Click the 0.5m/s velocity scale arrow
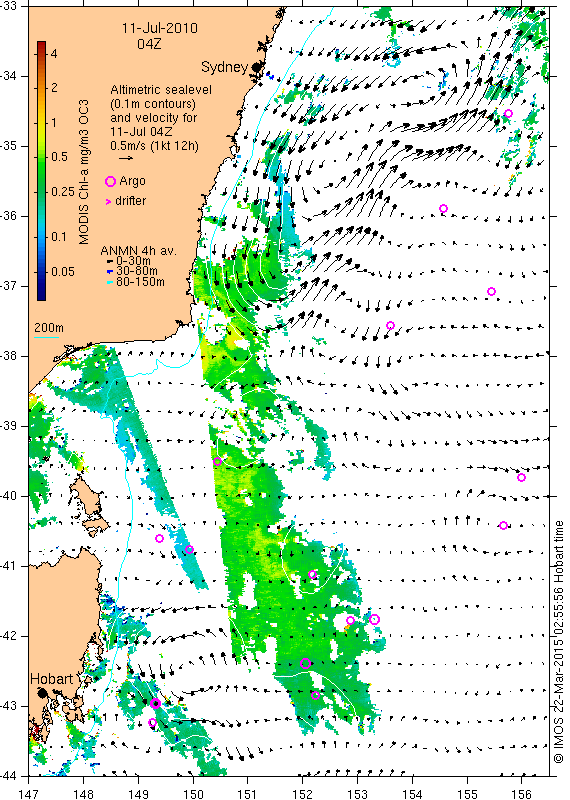The width and height of the screenshot is (570, 800). [x=126, y=158]
